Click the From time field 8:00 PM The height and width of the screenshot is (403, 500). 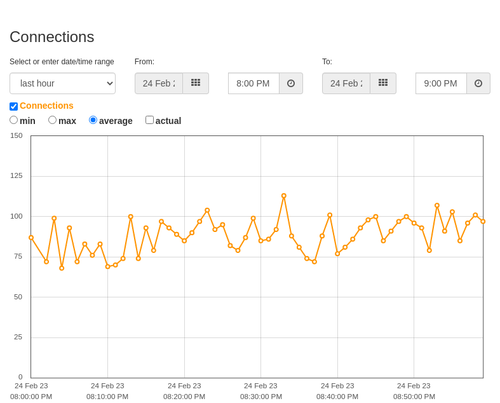[x=254, y=83]
